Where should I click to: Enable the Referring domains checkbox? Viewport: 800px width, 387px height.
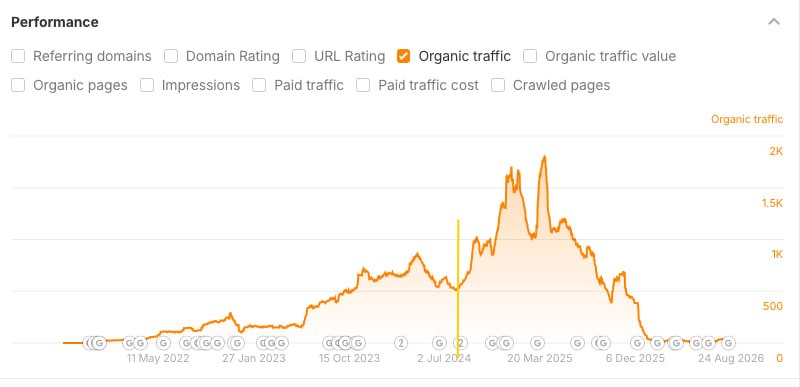coord(18,56)
